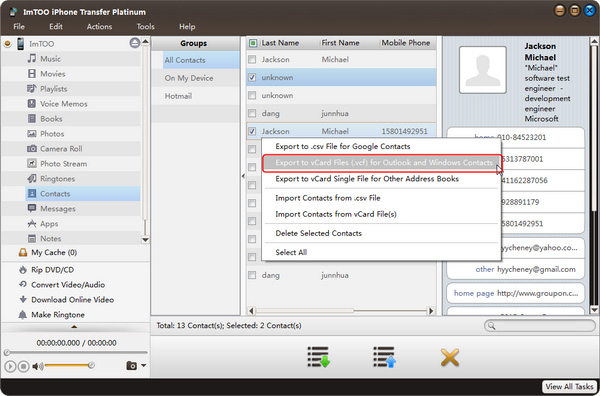
Task: Collapse the player panel up-arrow
Action: point(74,327)
